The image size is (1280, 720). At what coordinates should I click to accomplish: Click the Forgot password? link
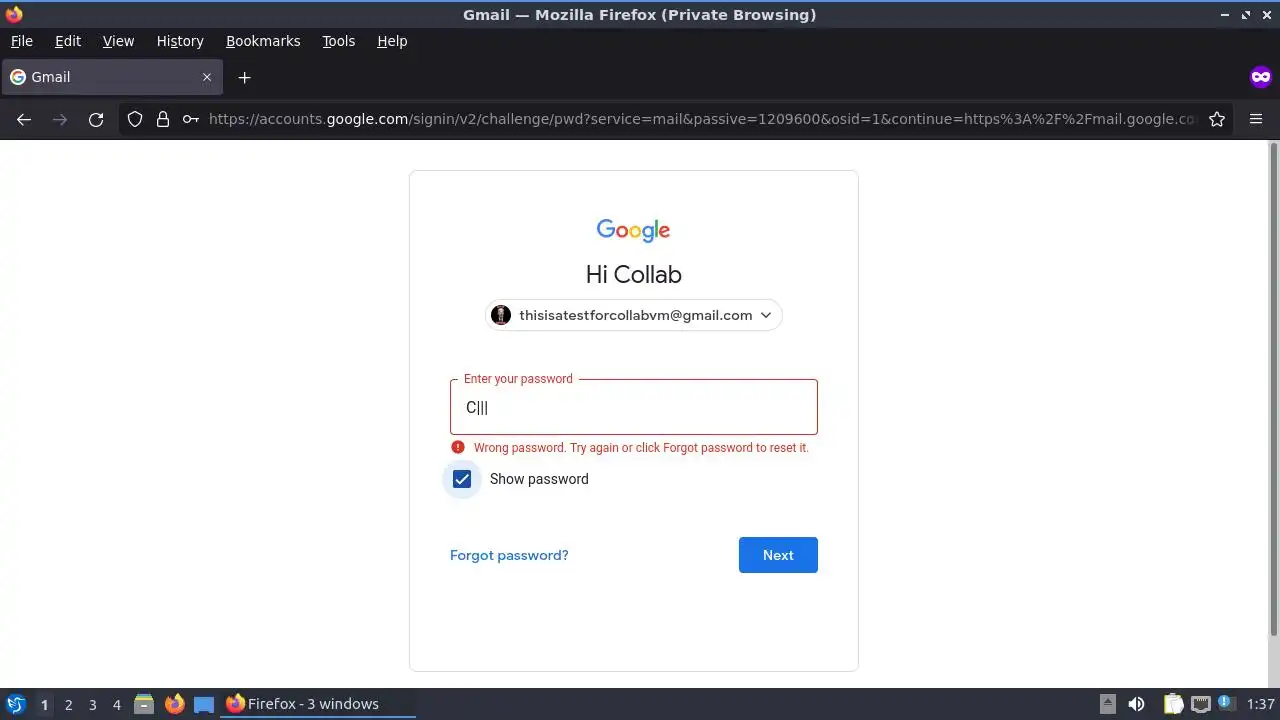point(509,555)
